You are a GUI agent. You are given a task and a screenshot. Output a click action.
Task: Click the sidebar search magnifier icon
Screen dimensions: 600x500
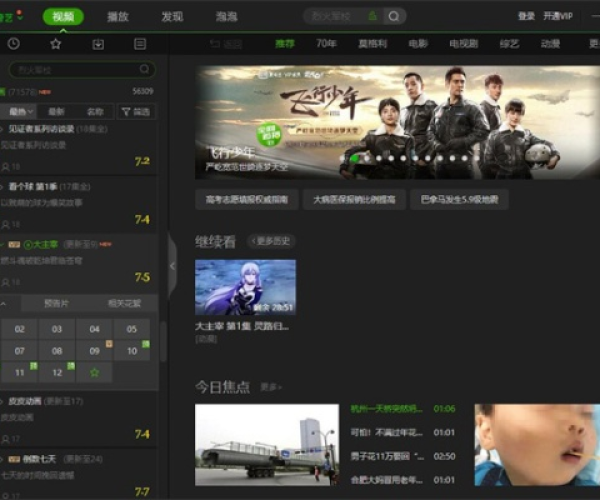(x=144, y=69)
